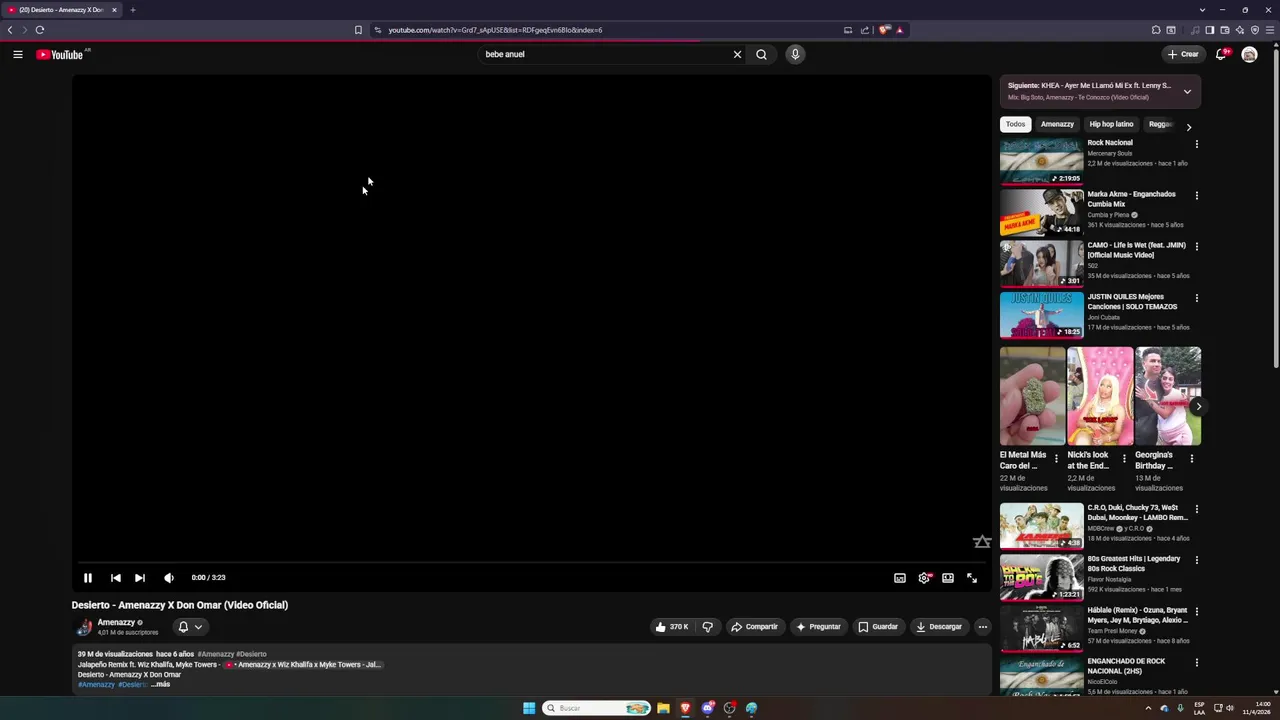Seek using the video progress bar
The height and width of the screenshot is (720, 1280).
click(531, 563)
